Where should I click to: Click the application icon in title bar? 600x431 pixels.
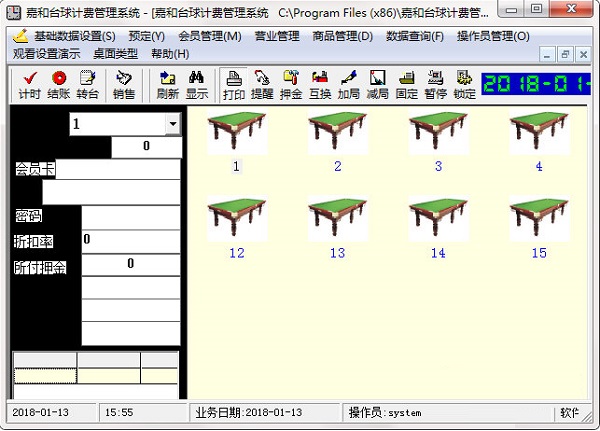(x=14, y=13)
